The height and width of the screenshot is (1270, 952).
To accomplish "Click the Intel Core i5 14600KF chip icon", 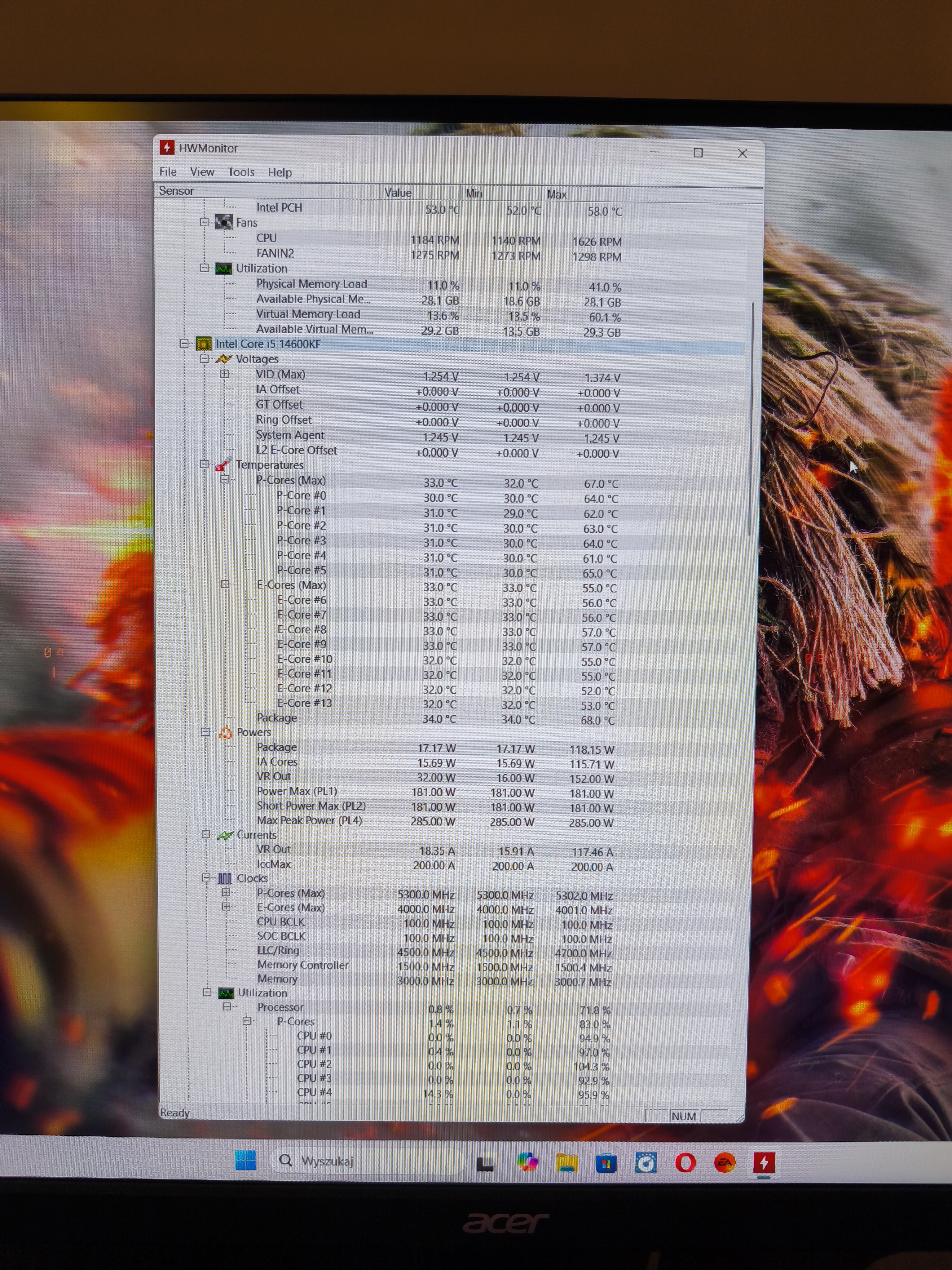I will click(204, 343).
